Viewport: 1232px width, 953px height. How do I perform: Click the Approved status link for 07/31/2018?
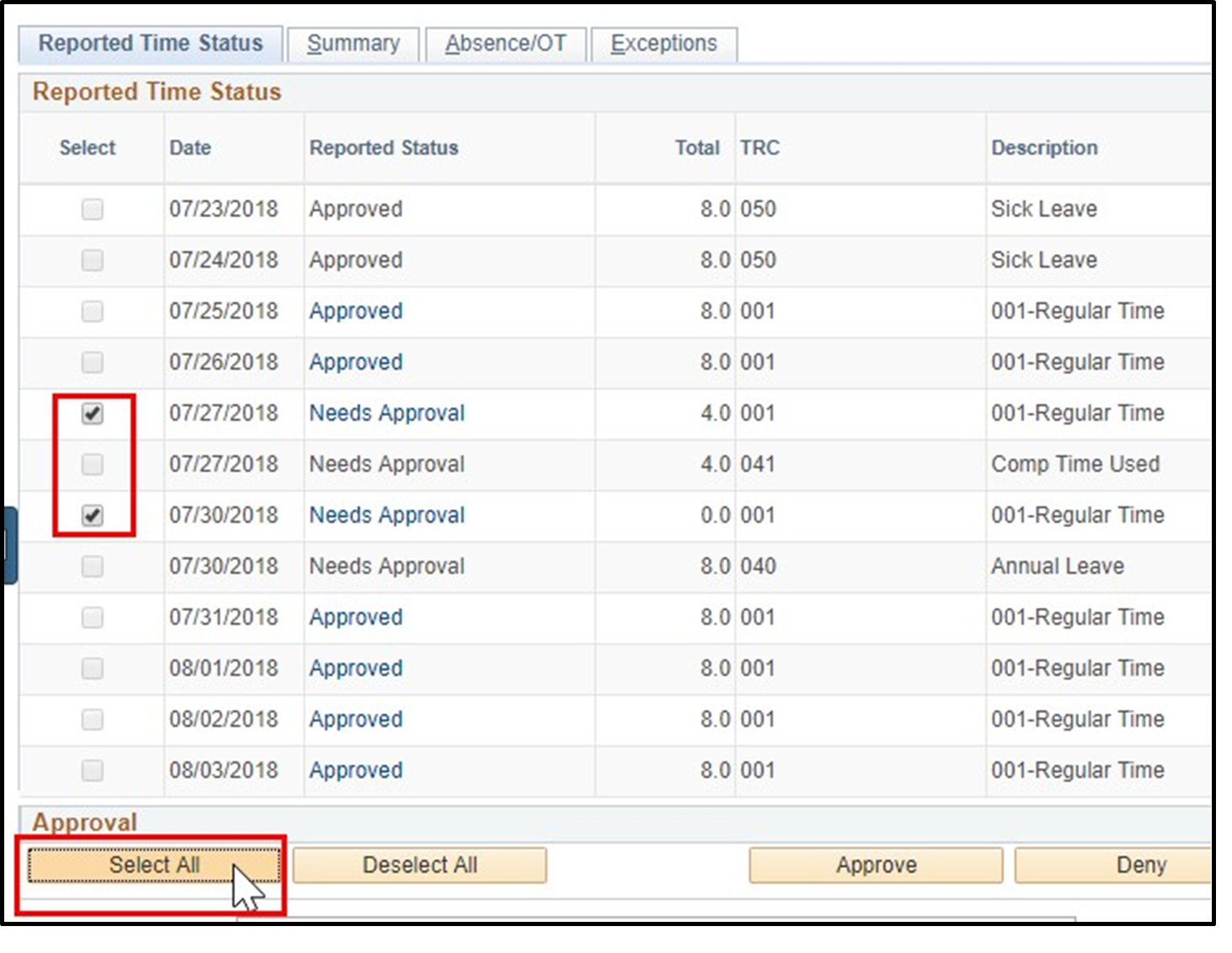[x=355, y=617]
